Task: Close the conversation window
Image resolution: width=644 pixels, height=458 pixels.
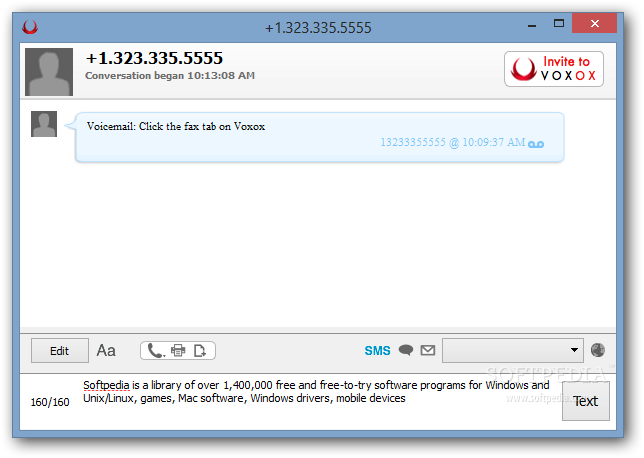Action: pos(594,23)
